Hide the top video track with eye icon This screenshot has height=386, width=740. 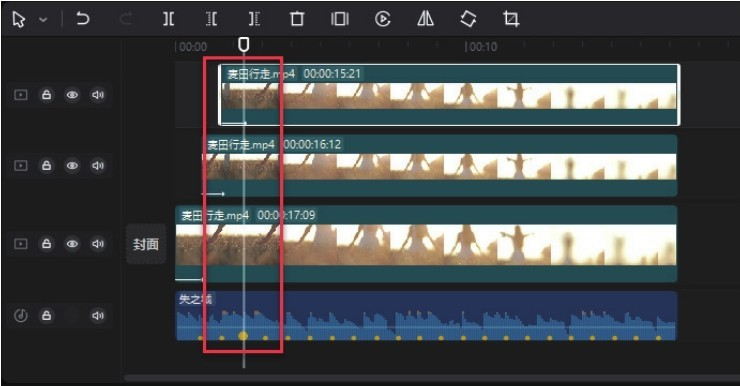72,95
